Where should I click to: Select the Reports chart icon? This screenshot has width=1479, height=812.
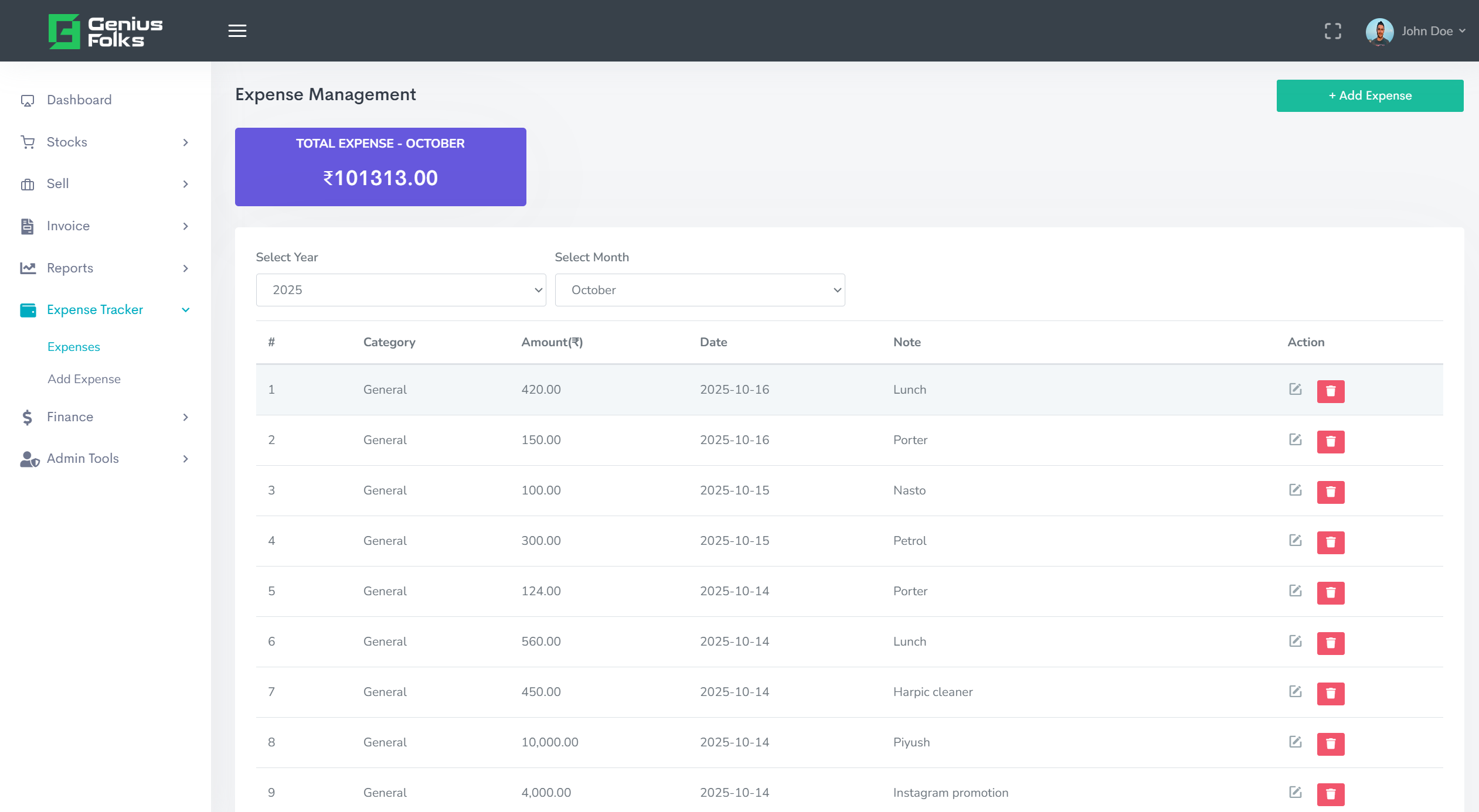[x=28, y=268]
